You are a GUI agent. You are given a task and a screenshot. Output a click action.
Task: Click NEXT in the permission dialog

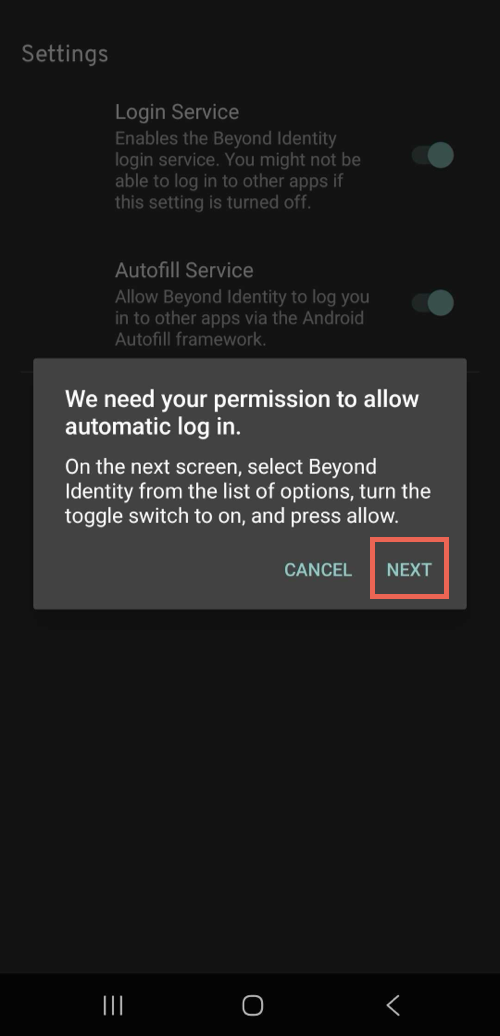click(409, 570)
